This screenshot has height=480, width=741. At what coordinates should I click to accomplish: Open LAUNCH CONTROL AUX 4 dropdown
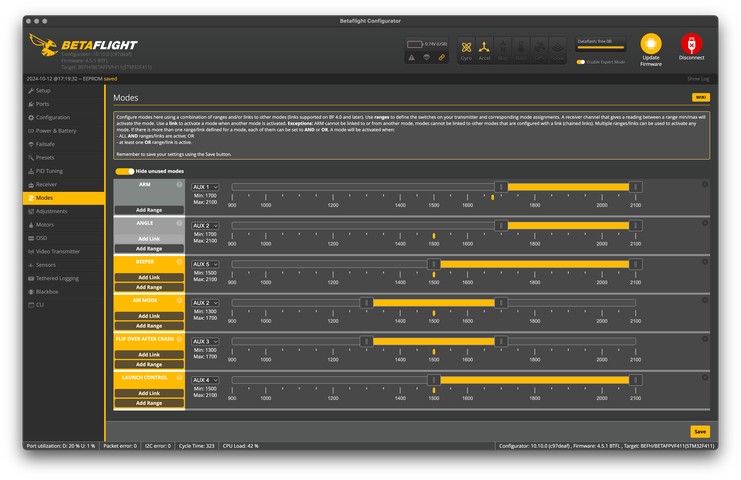[x=205, y=380]
